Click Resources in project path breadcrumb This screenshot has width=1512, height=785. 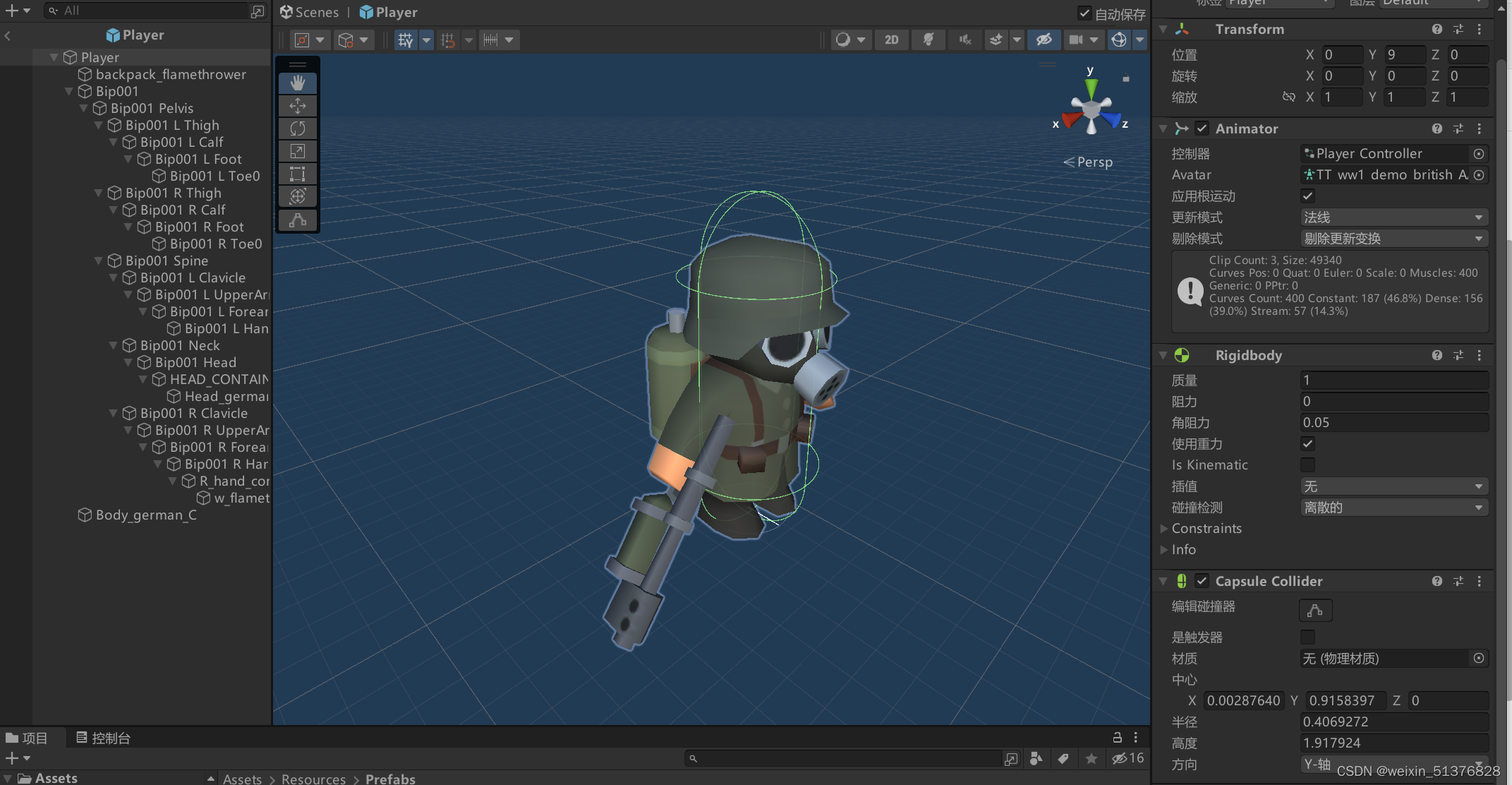coord(313,779)
